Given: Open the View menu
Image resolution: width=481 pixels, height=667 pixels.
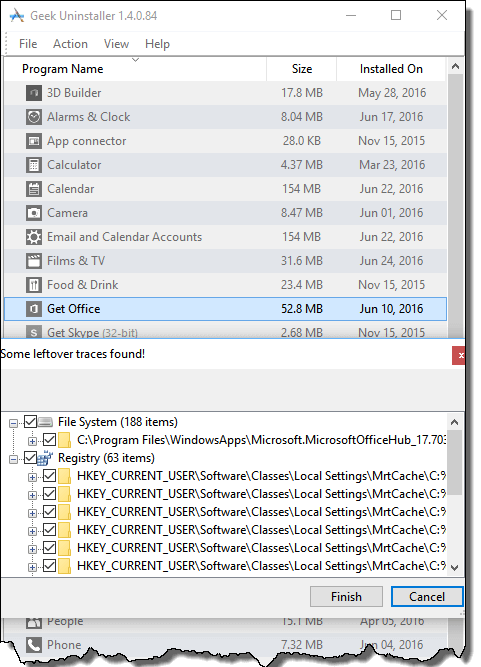Looking at the screenshot, I should coord(116,44).
